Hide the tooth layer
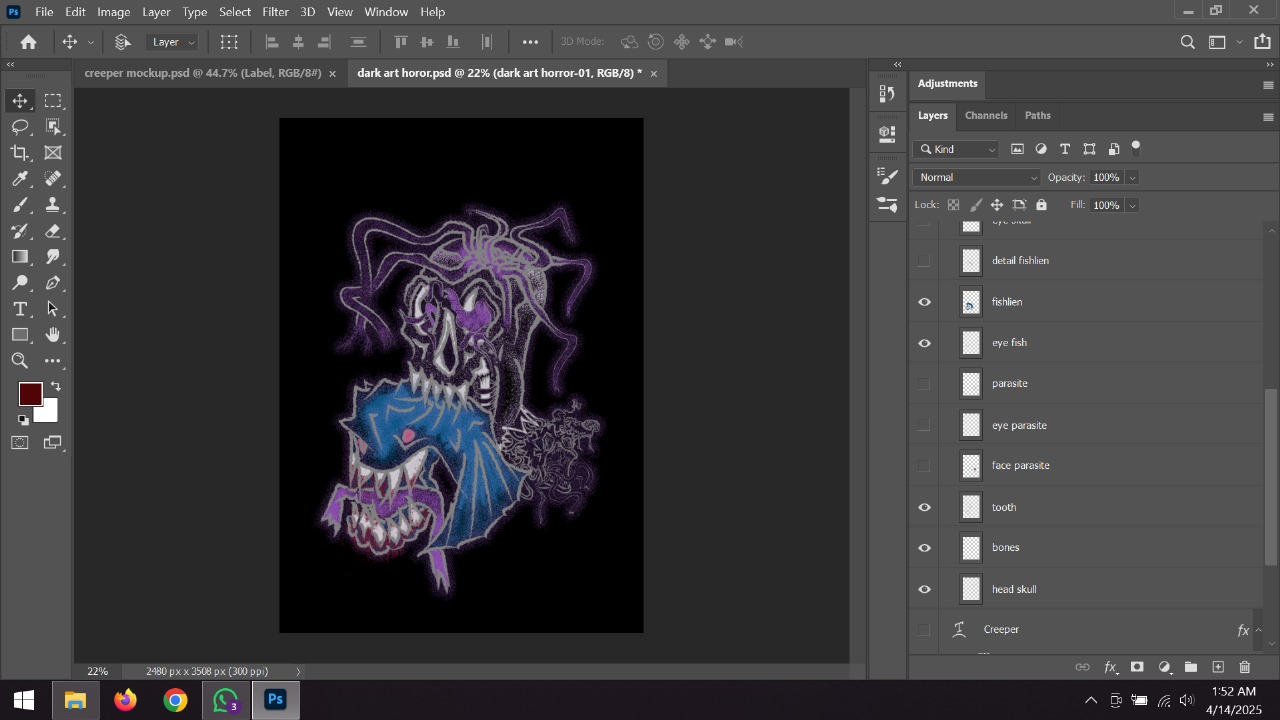Screen dimensions: 1280x720 click(924, 507)
